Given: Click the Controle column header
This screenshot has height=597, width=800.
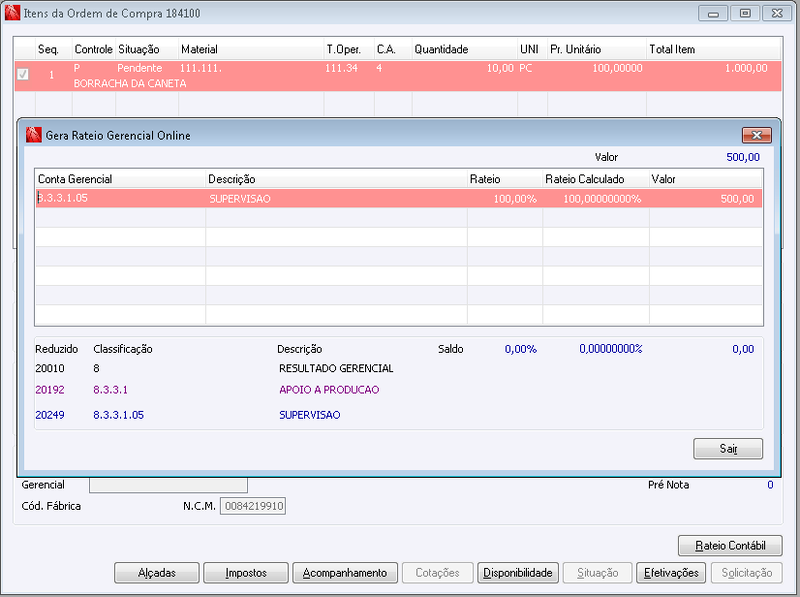Looking at the screenshot, I should (x=94, y=49).
